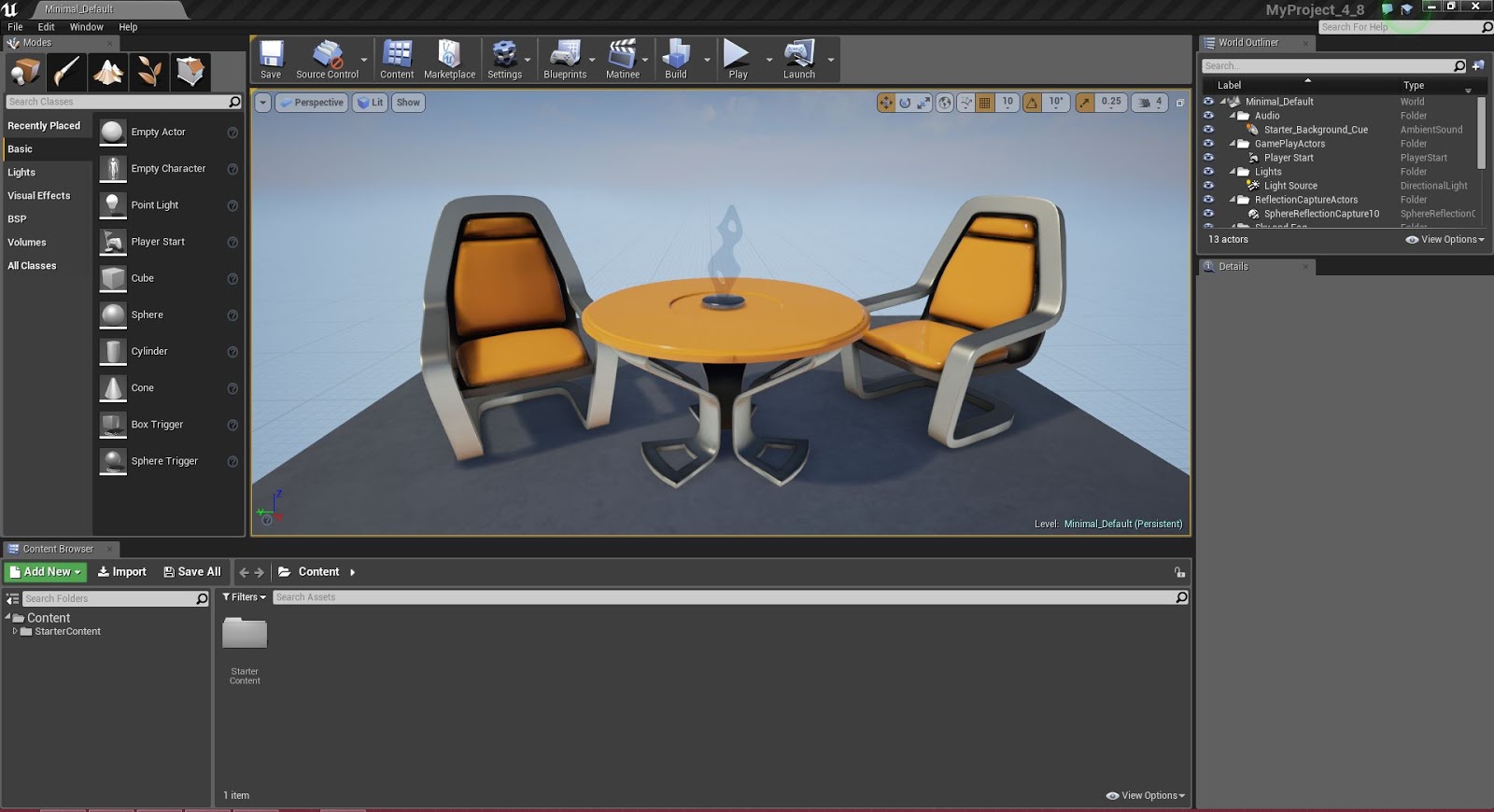Screen dimensions: 1494x812
Task: Toggle visibility of Light Source
Action: tap(1208, 186)
